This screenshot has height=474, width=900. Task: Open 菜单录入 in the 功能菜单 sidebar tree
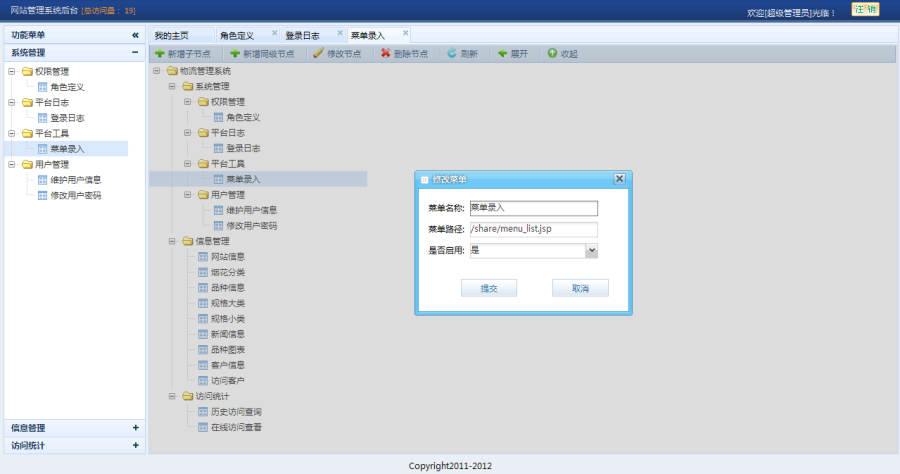coord(67,149)
